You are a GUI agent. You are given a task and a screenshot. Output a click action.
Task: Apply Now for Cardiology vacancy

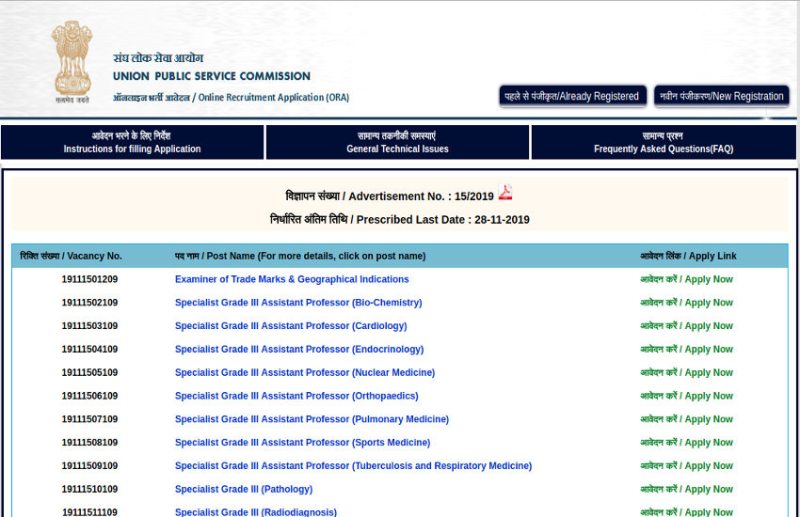pyautogui.click(x=687, y=326)
